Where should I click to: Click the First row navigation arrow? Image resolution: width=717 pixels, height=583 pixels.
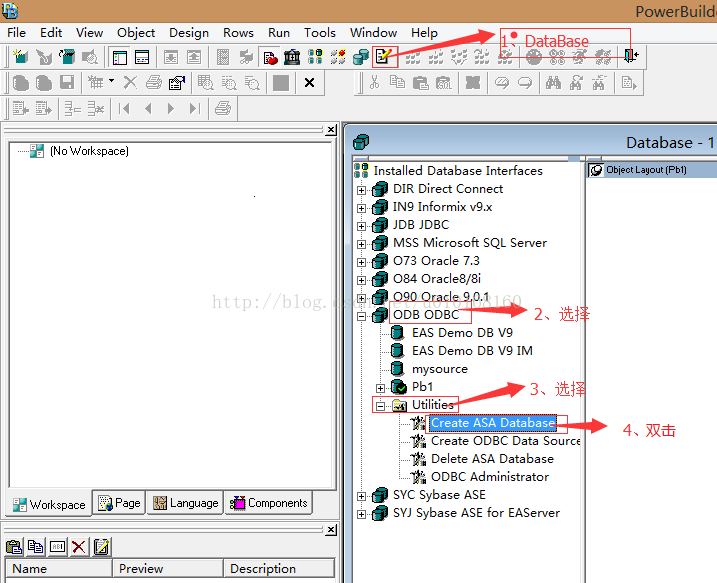coord(124,109)
